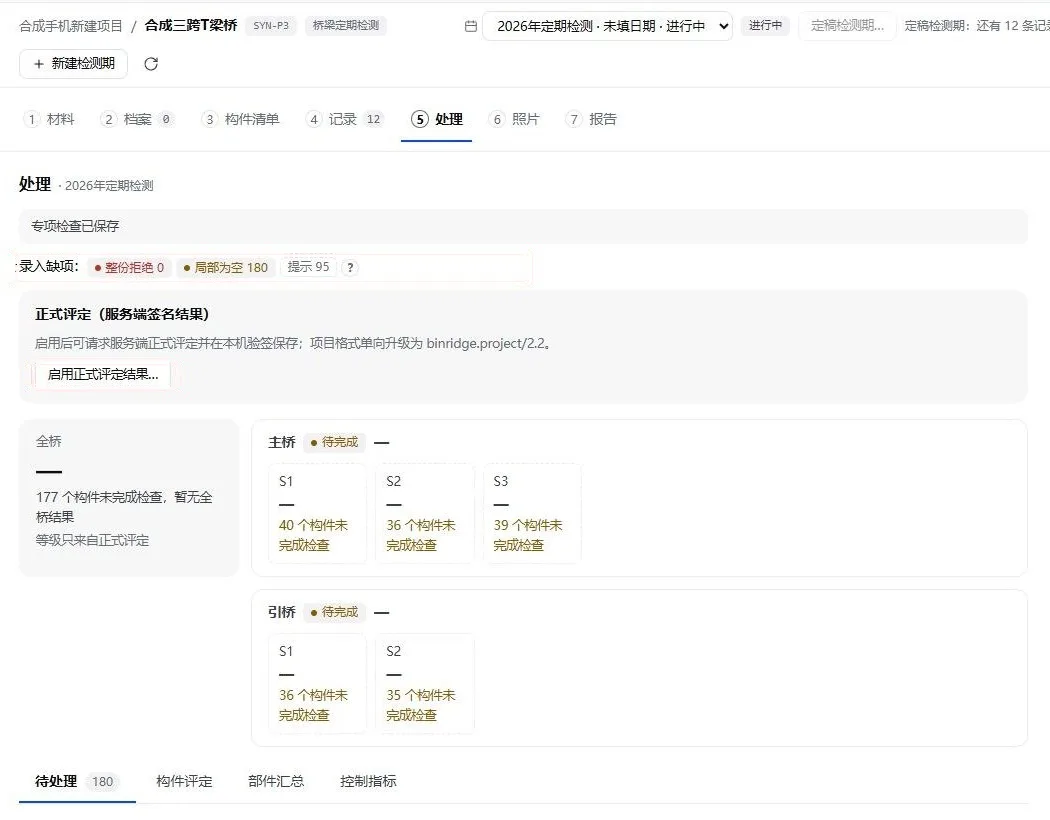Click the 定稿检测期：还有 12 条记录 notice
The height and width of the screenshot is (820, 1050).
click(977, 25)
